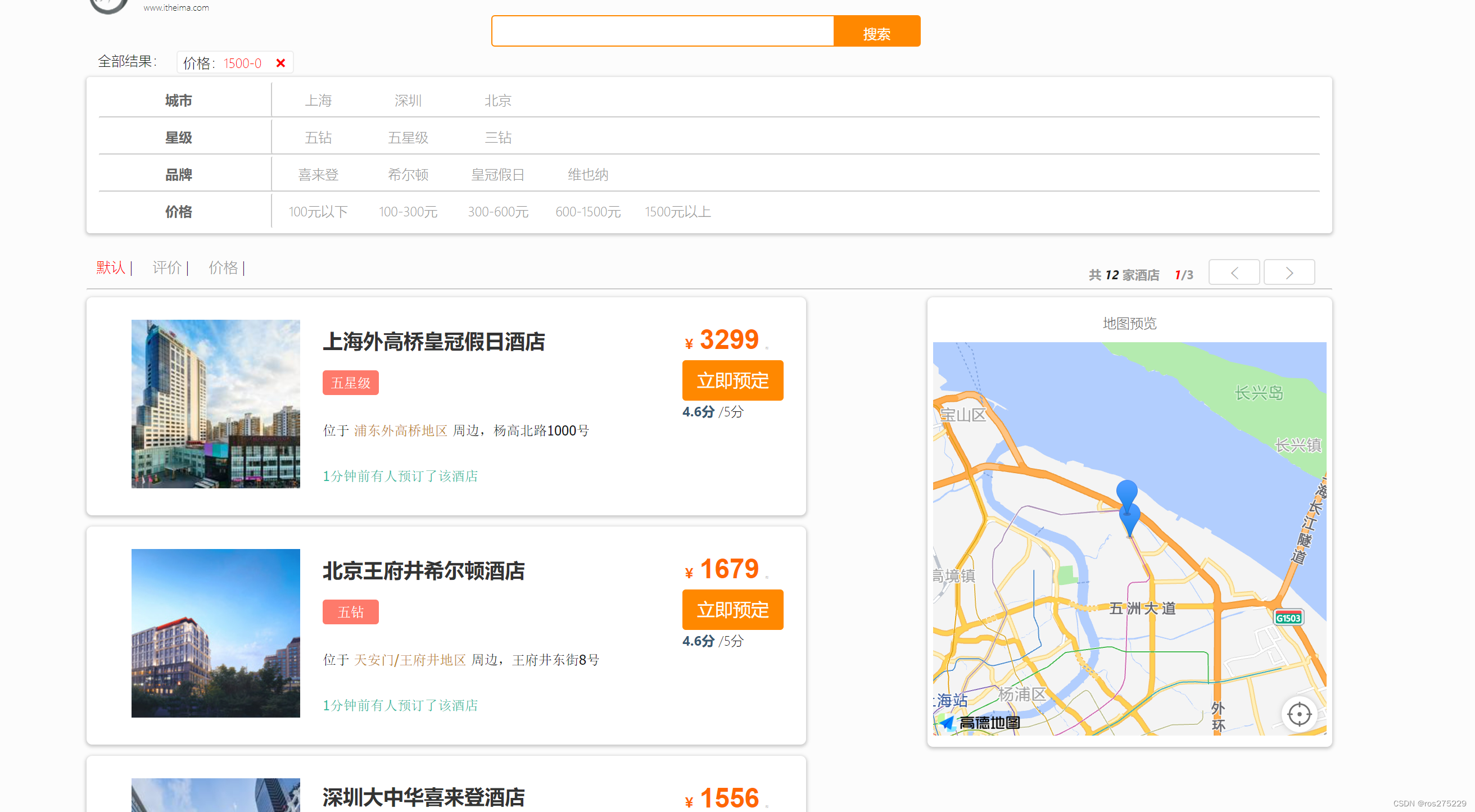Click the www.itheima.com site logo link
Screen dimensions: 1475x812
pos(176,8)
